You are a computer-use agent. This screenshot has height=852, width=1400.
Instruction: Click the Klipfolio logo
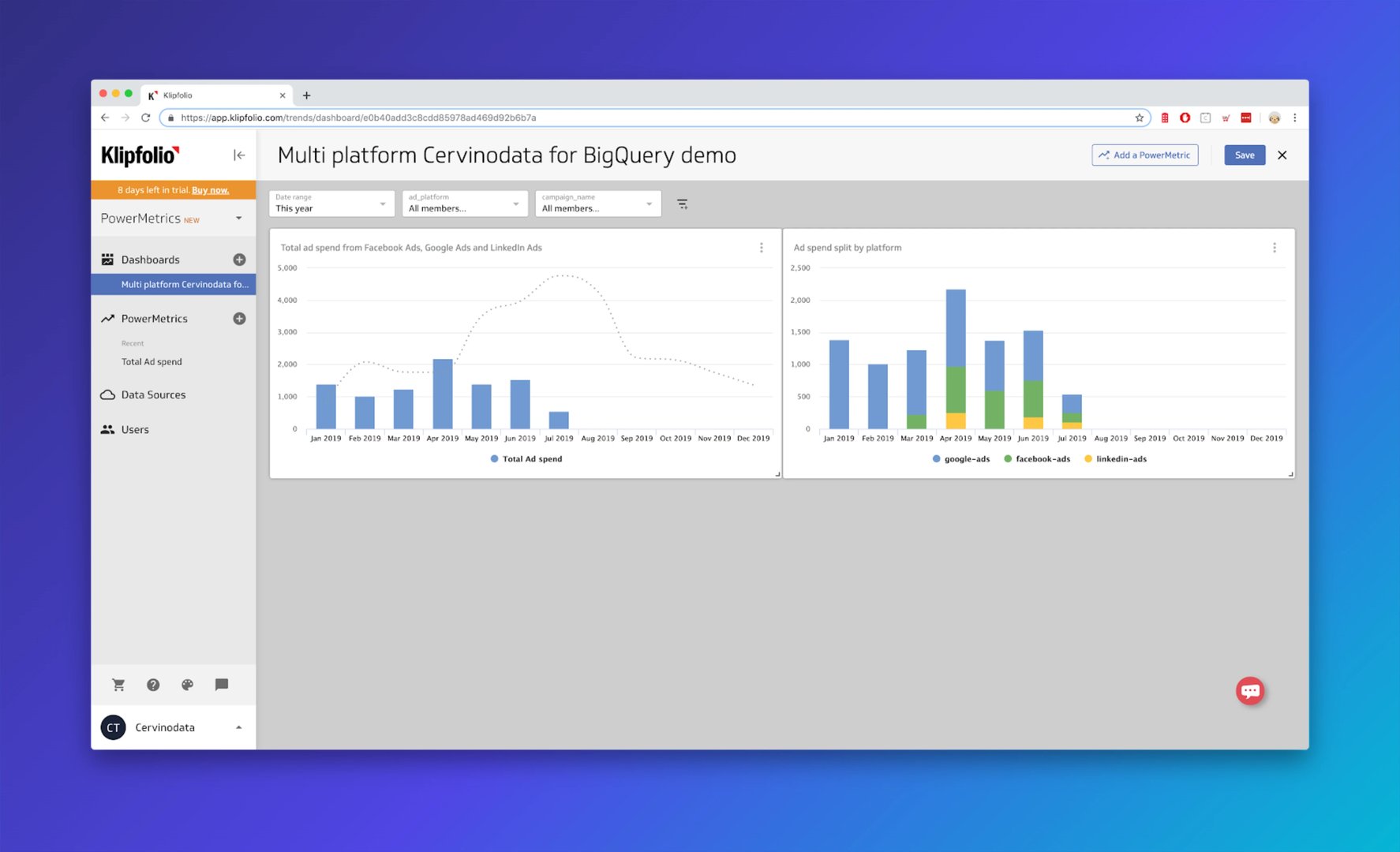(x=140, y=155)
